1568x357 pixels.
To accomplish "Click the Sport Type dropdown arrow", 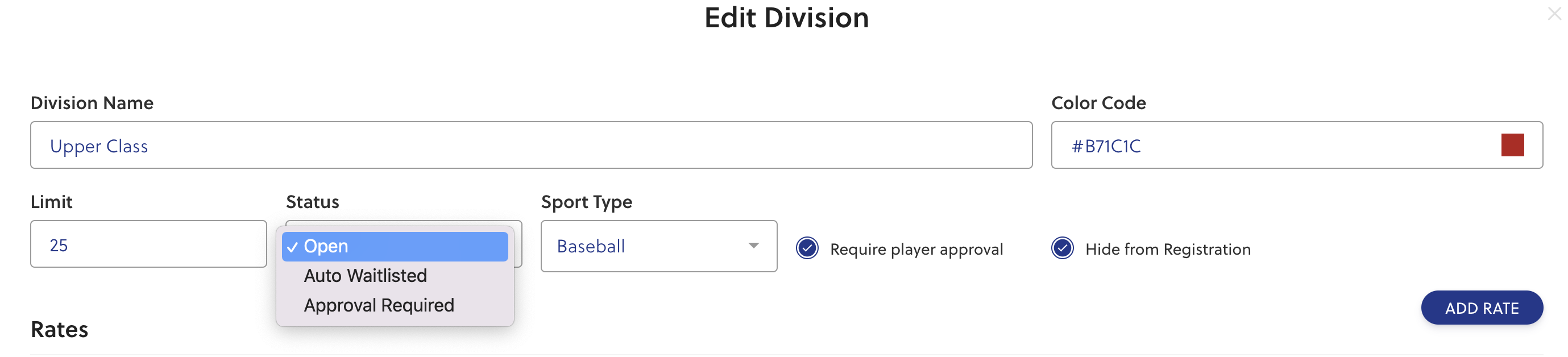I will (x=753, y=246).
